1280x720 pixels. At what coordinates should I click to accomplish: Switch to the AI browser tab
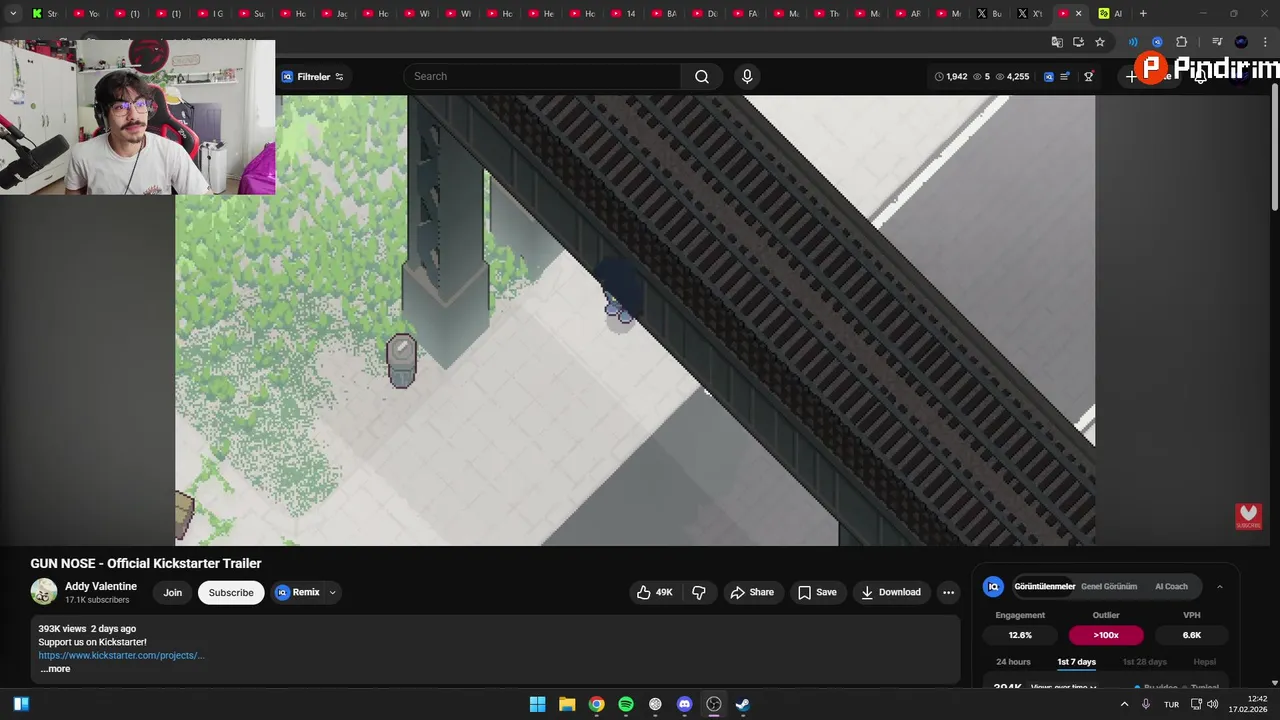click(1110, 14)
